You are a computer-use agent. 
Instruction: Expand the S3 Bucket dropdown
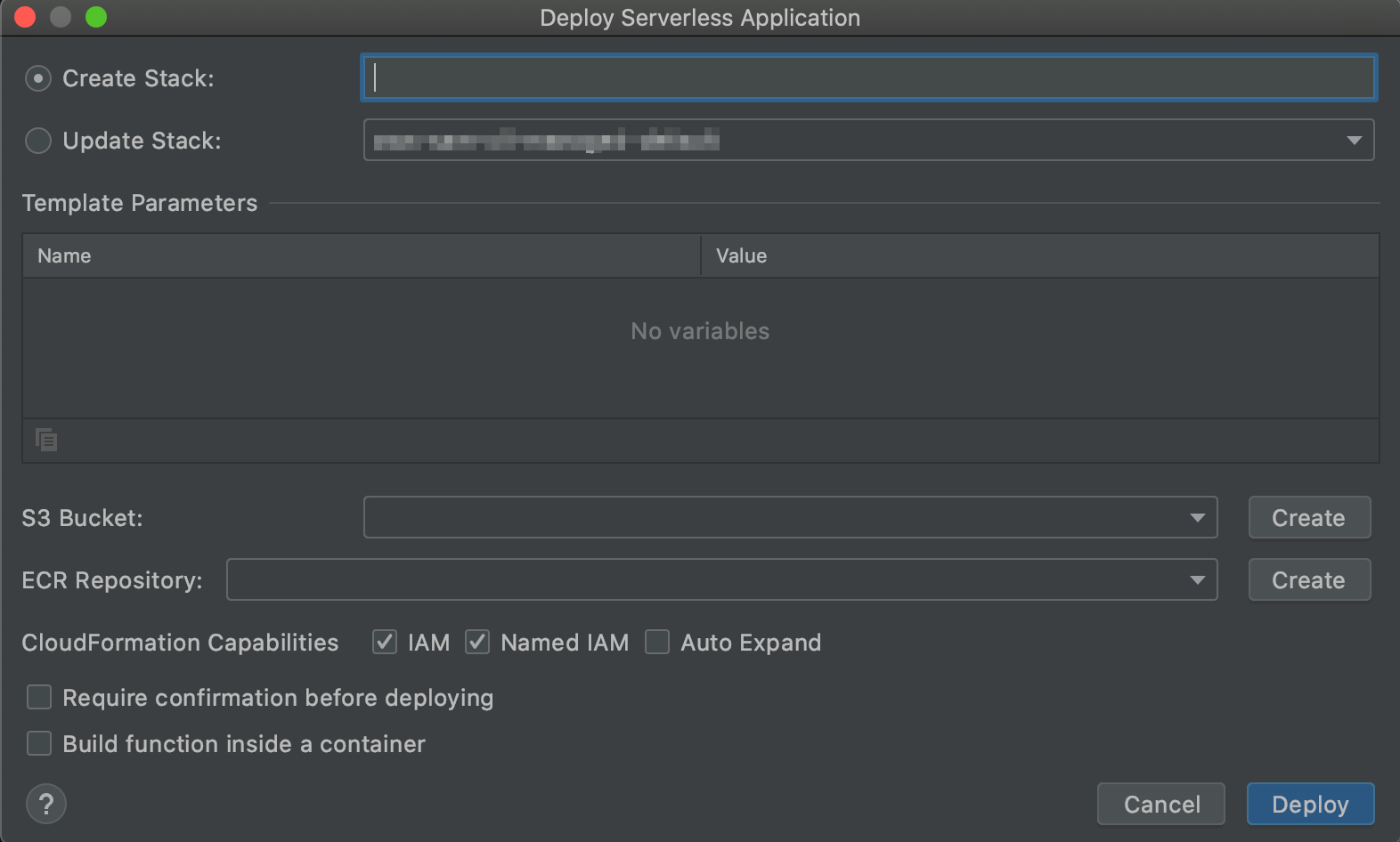pos(1197,518)
